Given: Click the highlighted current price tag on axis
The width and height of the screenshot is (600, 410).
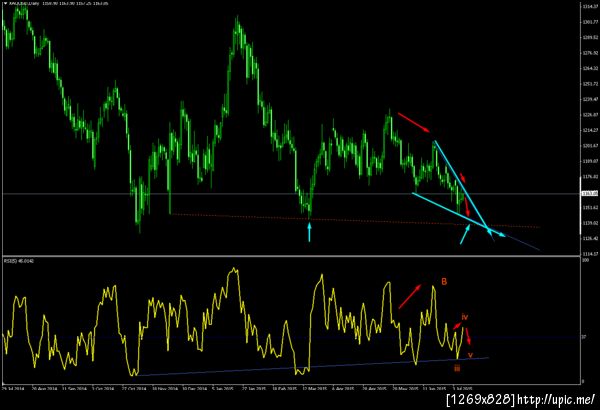Looking at the screenshot, I should tap(590, 193).
